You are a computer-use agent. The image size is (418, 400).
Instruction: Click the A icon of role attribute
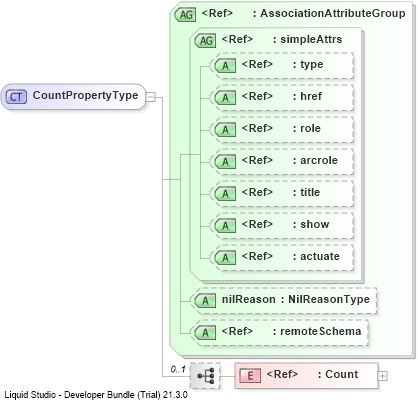[225, 130]
